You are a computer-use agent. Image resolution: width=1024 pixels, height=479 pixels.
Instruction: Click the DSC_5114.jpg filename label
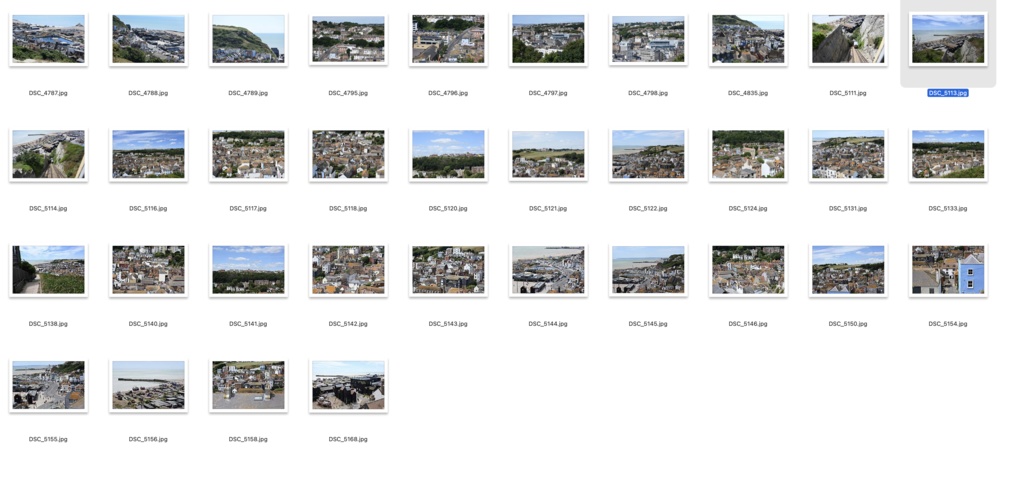point(48,208)
